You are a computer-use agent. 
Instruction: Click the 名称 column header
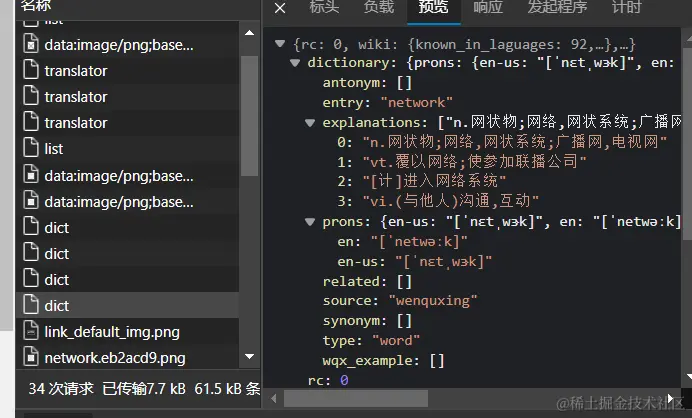tap(36, 5)
